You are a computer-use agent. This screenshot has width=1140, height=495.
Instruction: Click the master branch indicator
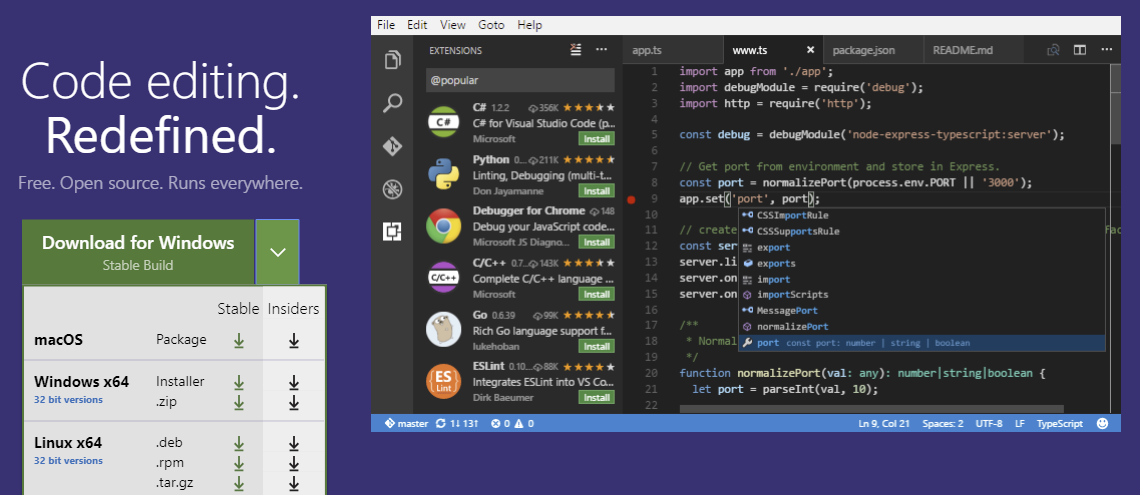pos(404,423)
